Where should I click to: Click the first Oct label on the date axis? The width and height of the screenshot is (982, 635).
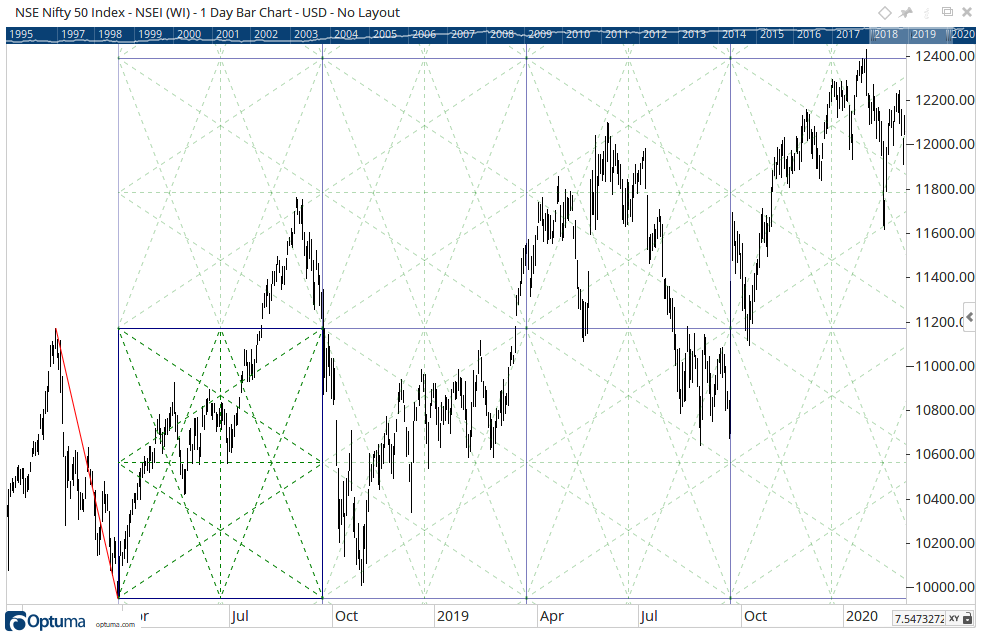point(346,616)
